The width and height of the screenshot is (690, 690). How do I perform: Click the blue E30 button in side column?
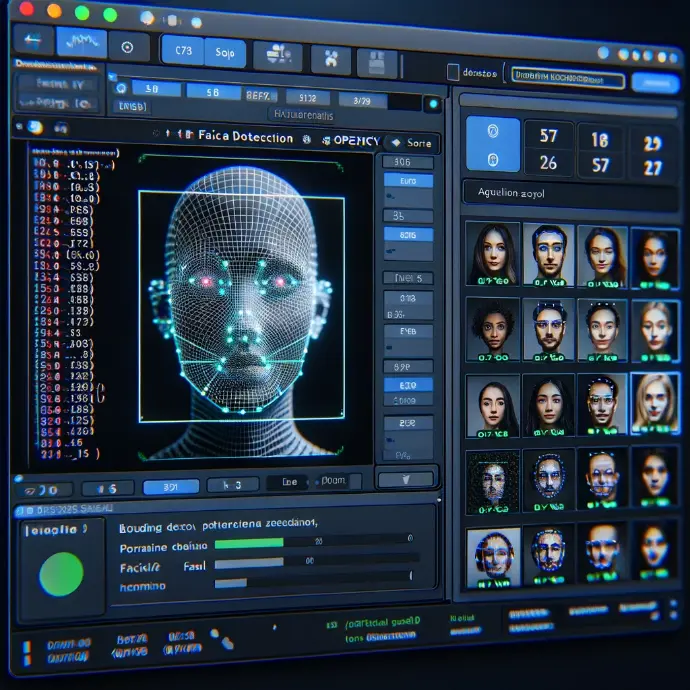(408, 385)
